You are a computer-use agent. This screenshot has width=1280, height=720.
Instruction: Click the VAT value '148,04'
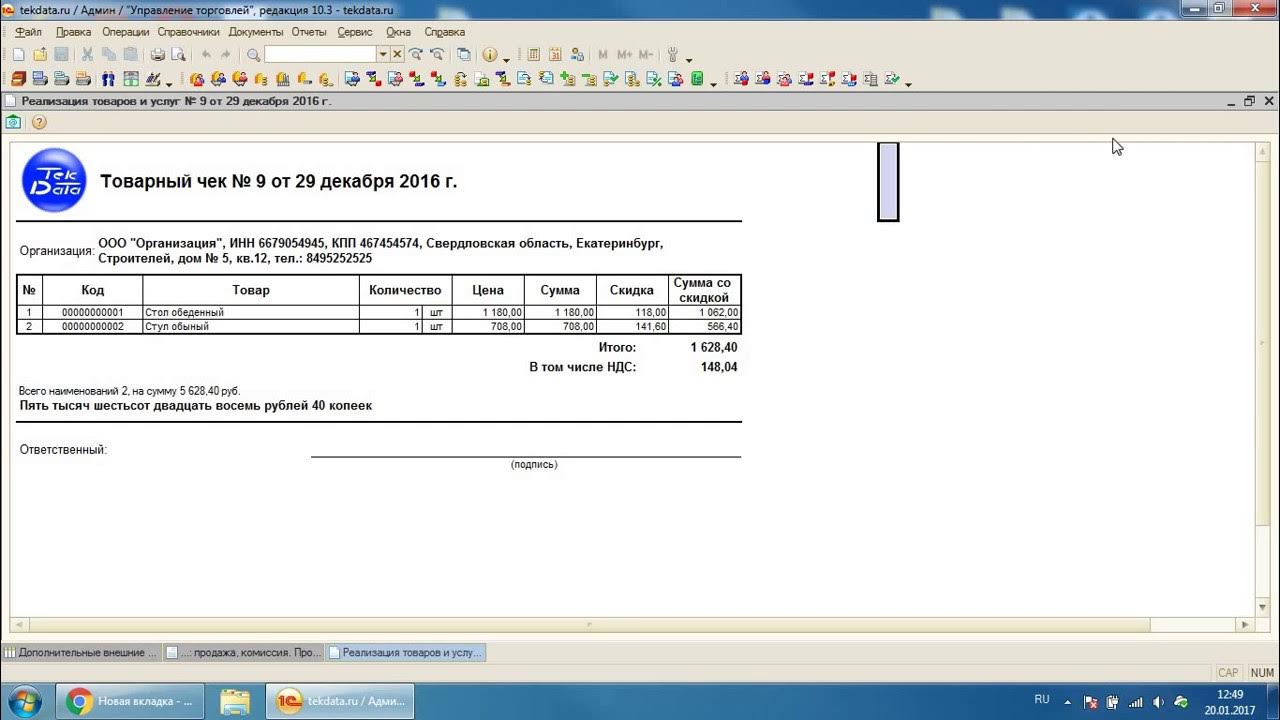[x=719, y=367]
